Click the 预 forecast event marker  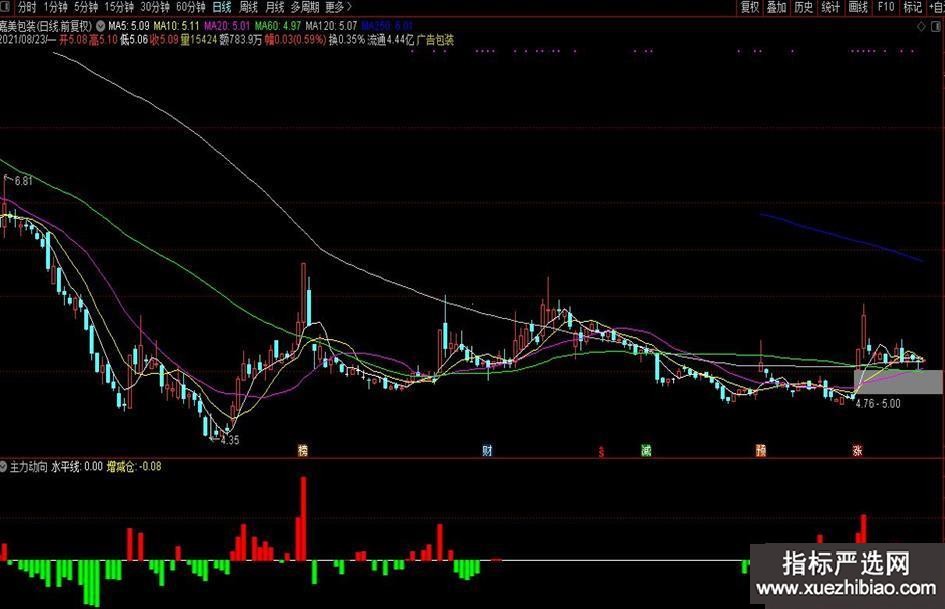tap(761, 450)
